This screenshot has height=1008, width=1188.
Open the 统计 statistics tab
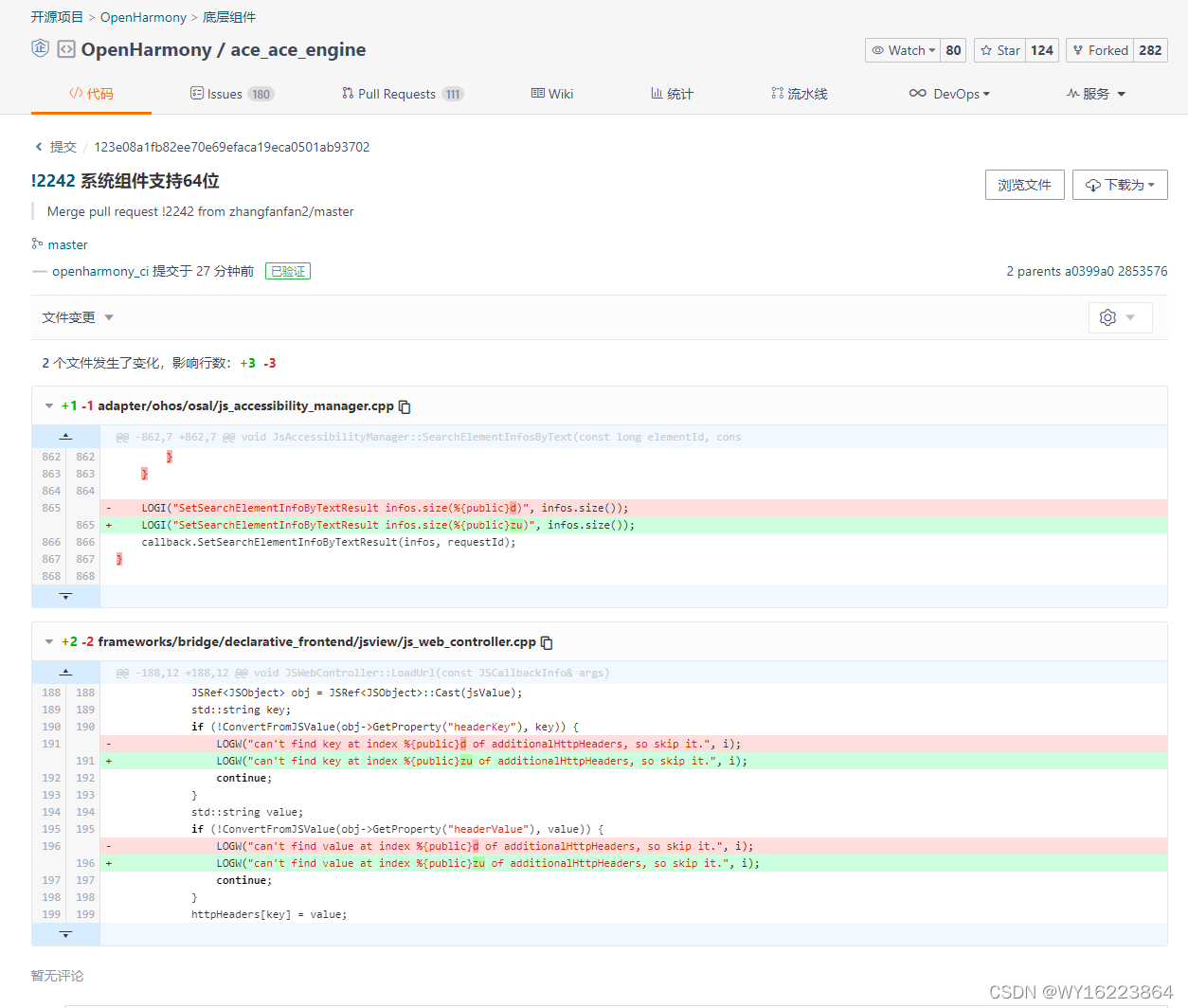tap(672, 94)
